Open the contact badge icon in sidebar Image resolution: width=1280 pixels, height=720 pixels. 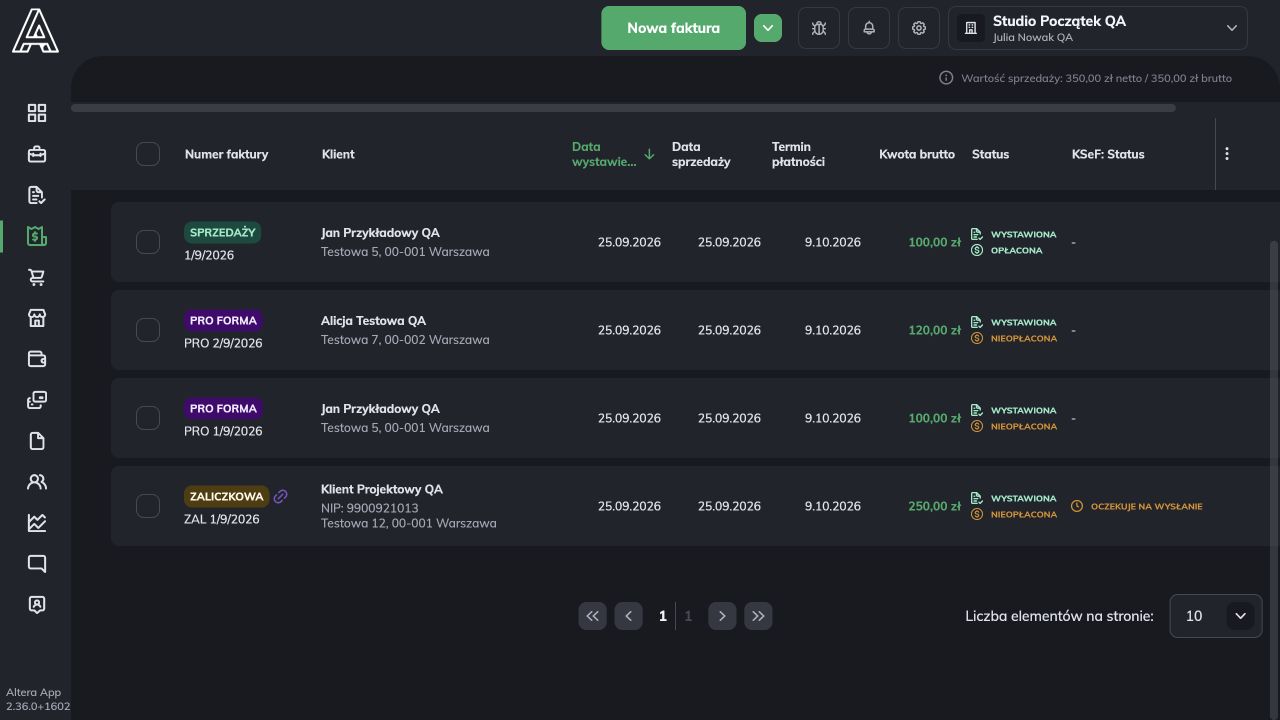click(37, 605)
